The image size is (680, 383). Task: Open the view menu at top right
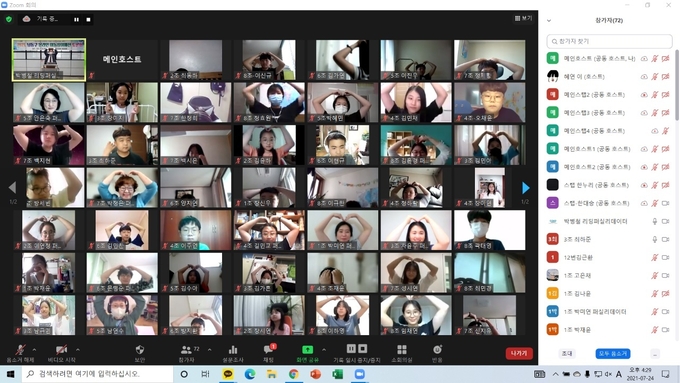523,18
